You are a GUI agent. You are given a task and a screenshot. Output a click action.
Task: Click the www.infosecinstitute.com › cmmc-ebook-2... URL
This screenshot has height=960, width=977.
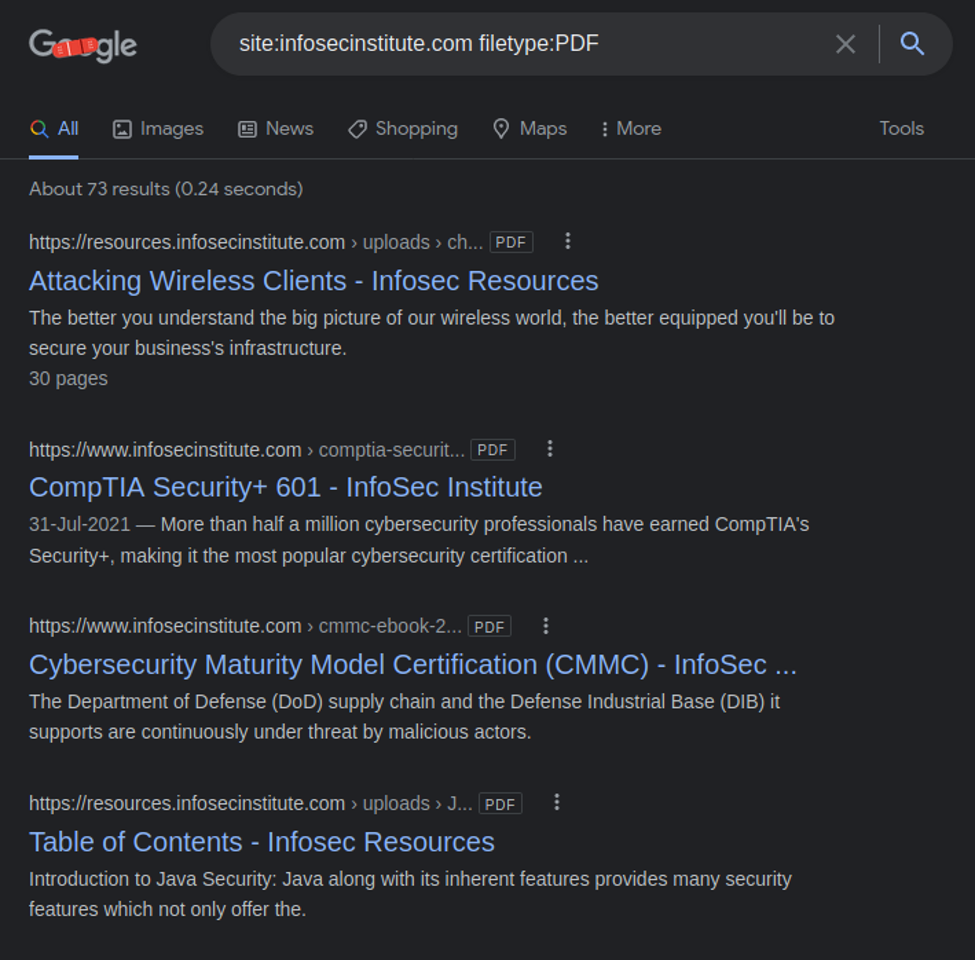(245, 626)
